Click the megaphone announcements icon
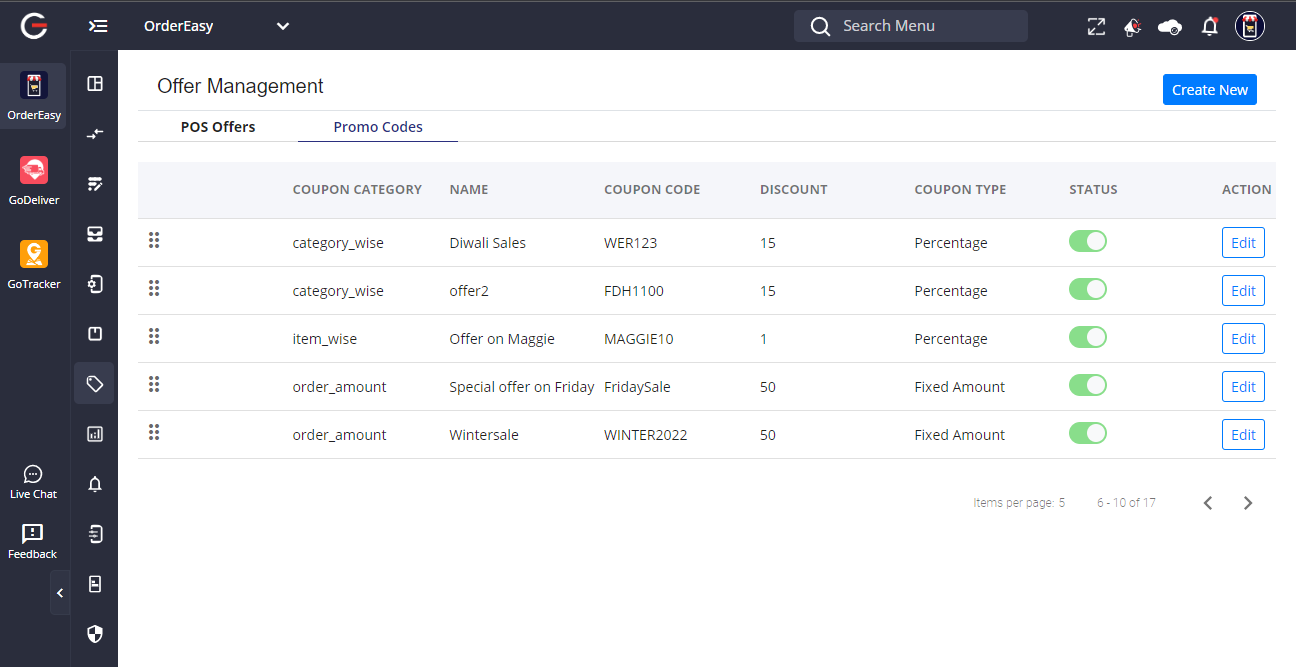Viewport: 1296px width, 667px height. coord(1132,27)
